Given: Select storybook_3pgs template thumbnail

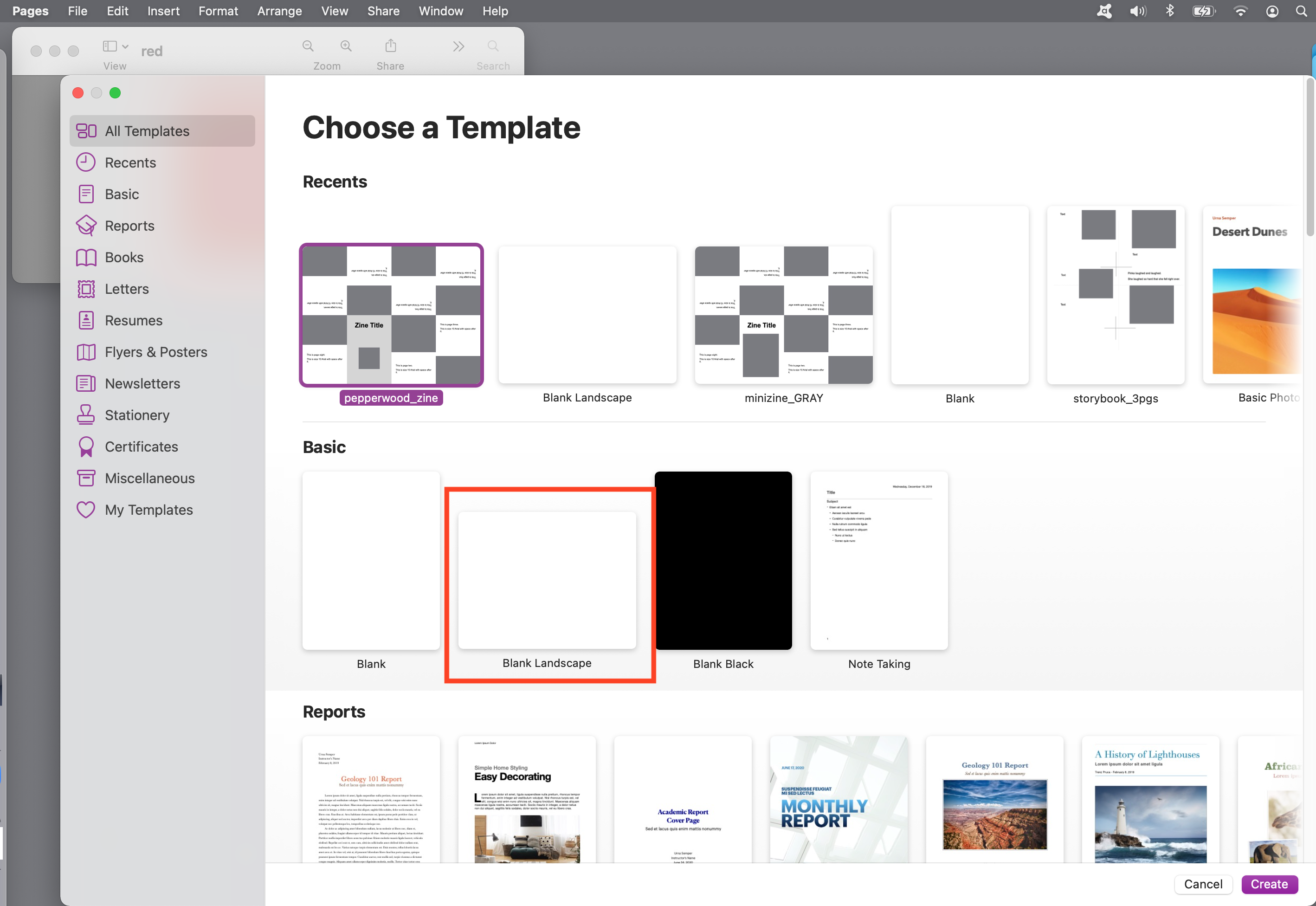Looking at the screenshot, I should pyautogui.click(x=1115, y=295).
